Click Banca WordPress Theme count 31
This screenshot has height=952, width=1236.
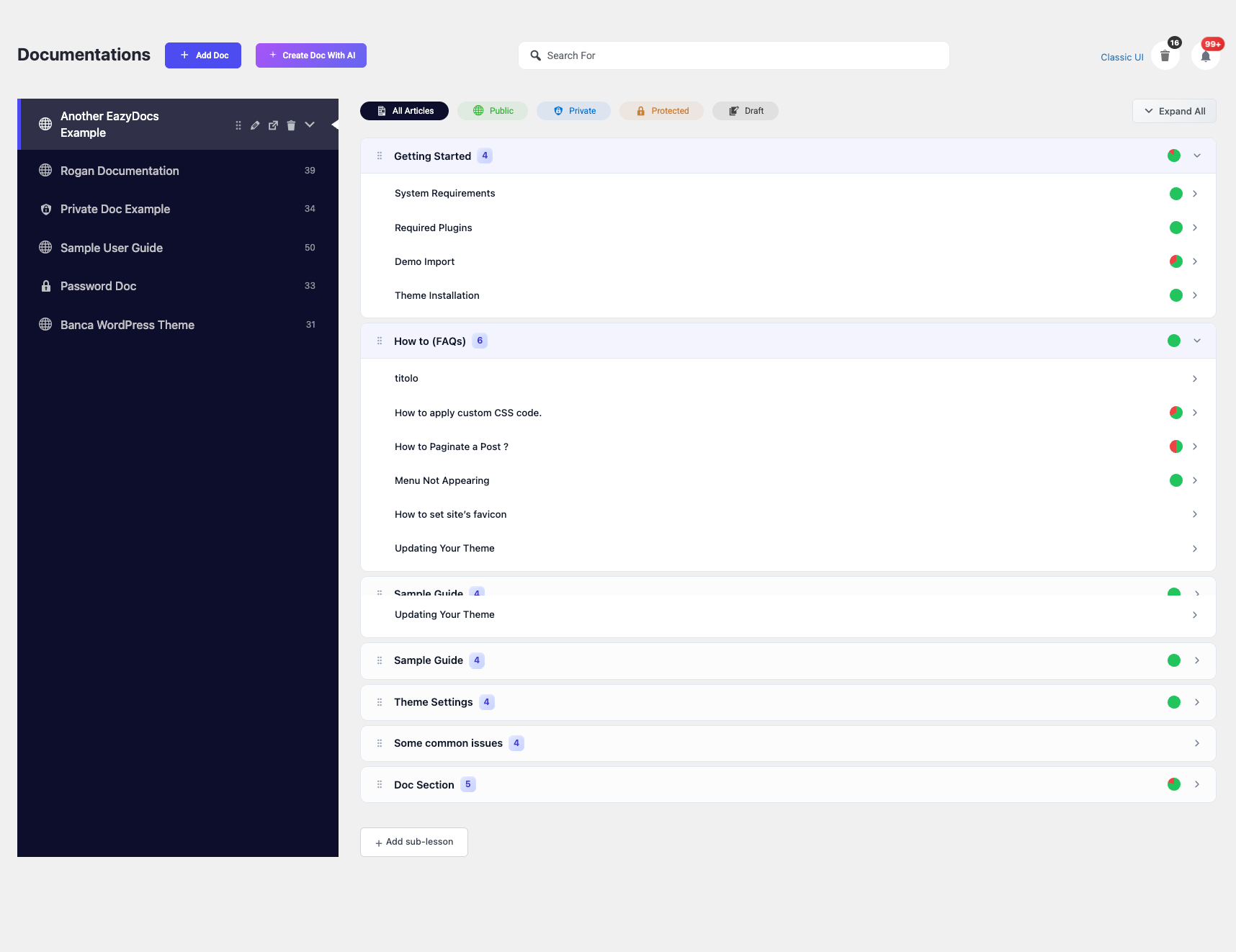[x=310, y=325]
